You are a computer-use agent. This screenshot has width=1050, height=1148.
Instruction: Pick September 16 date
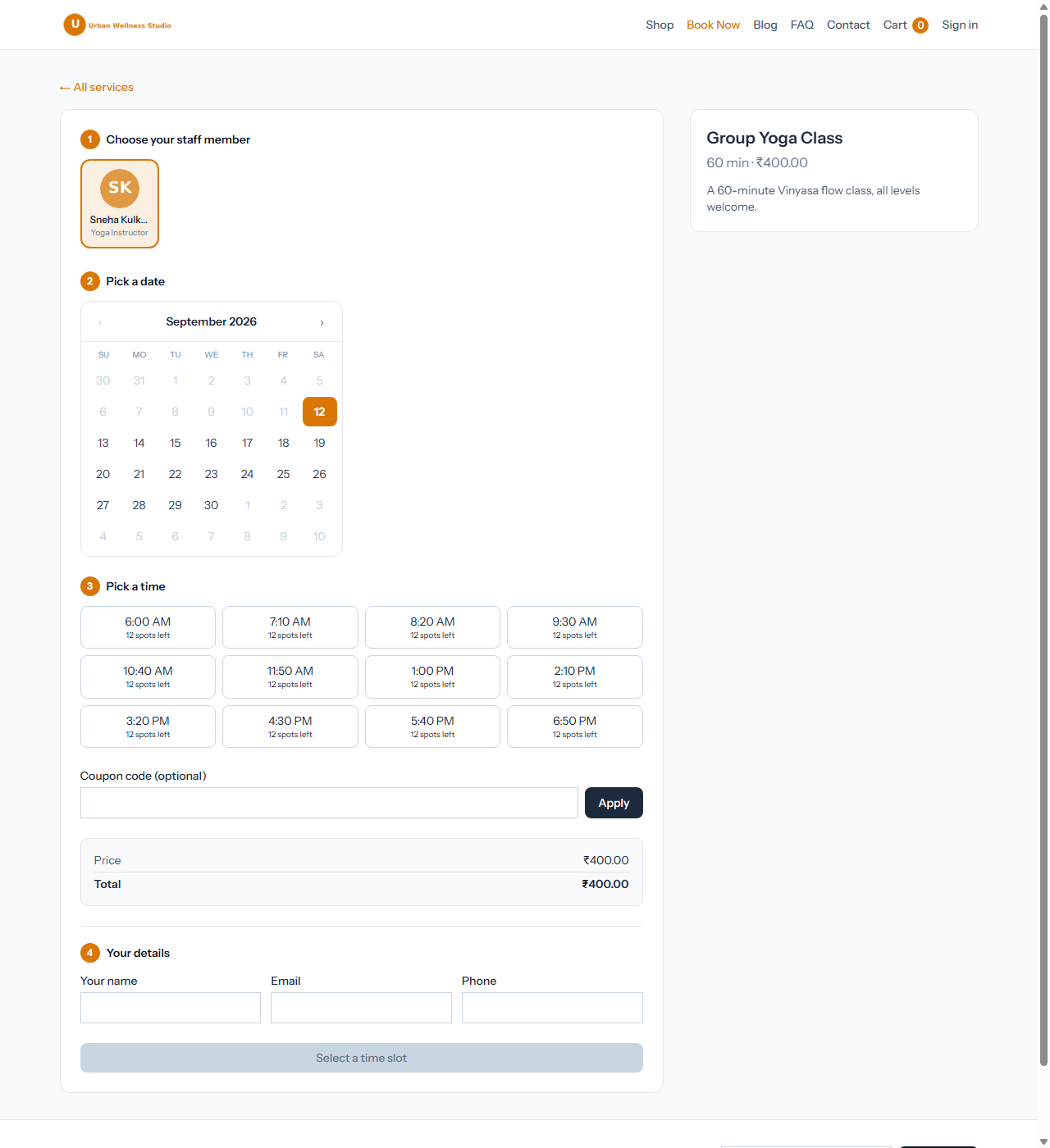coord(212,443)
